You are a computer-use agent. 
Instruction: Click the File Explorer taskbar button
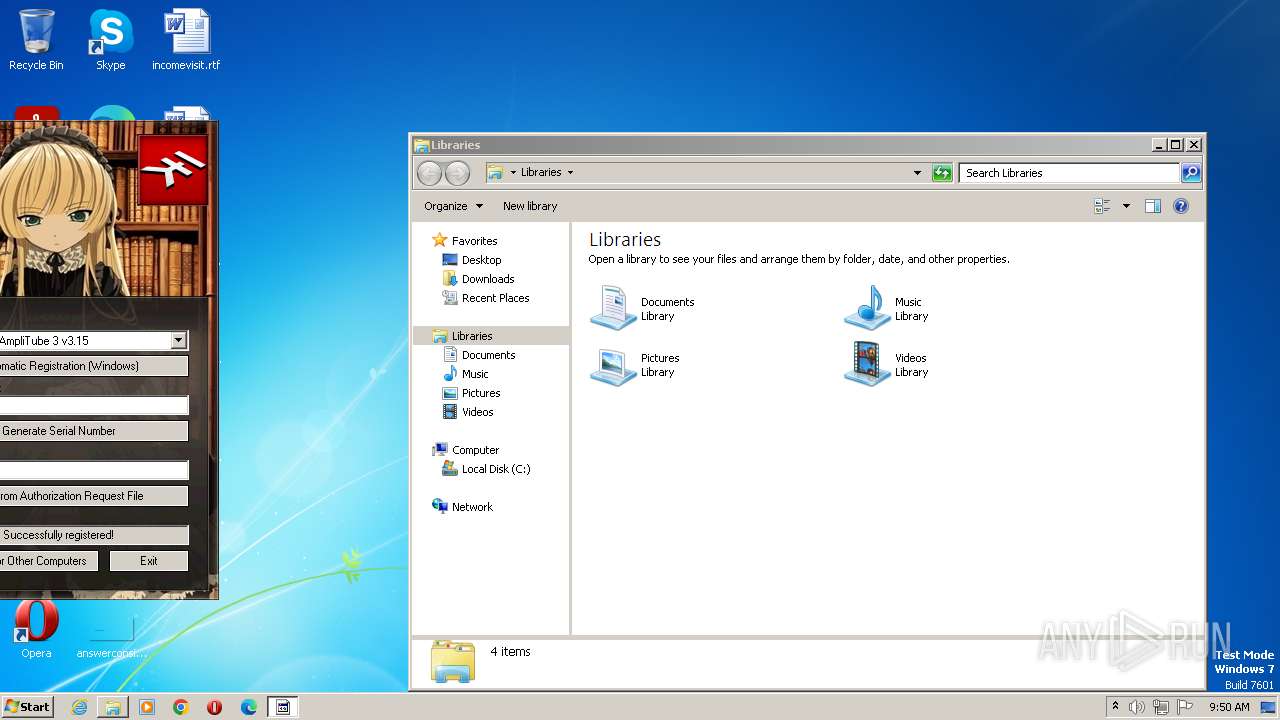pos(113,707)
